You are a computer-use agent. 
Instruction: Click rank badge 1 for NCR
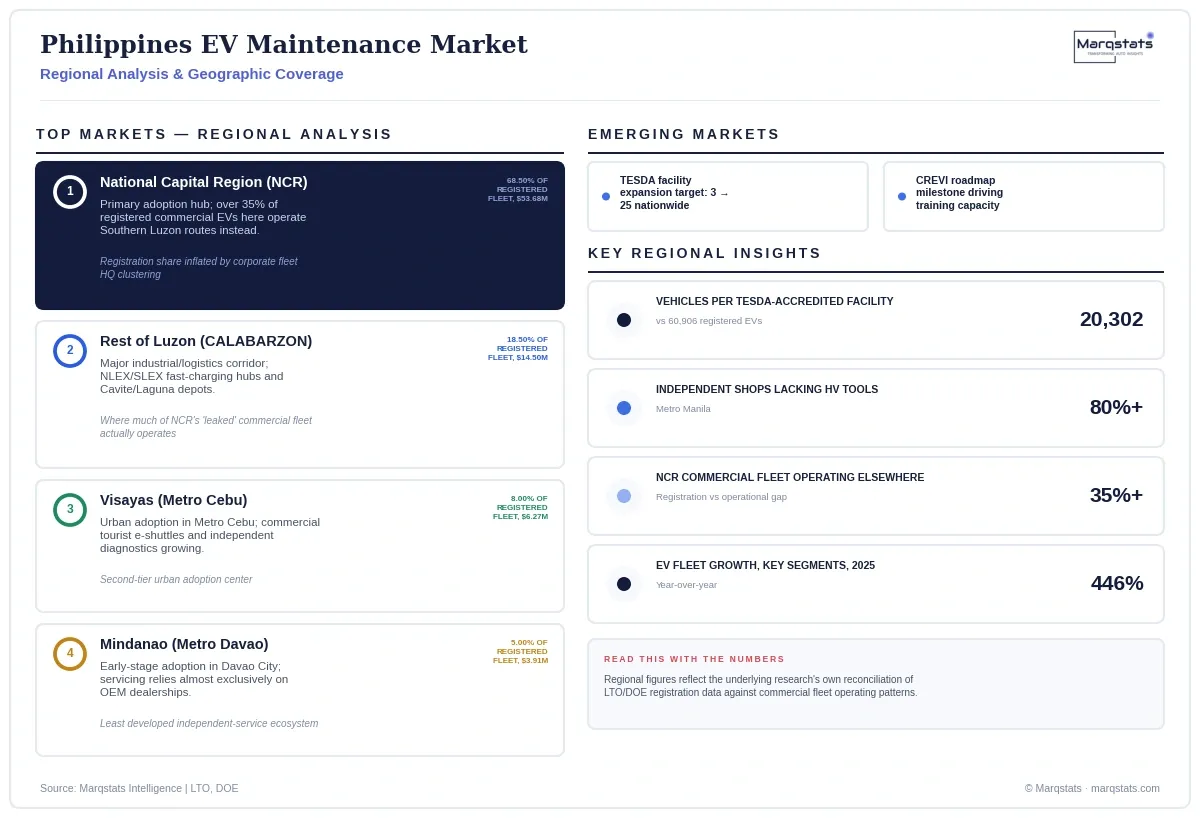click(70, 191)
